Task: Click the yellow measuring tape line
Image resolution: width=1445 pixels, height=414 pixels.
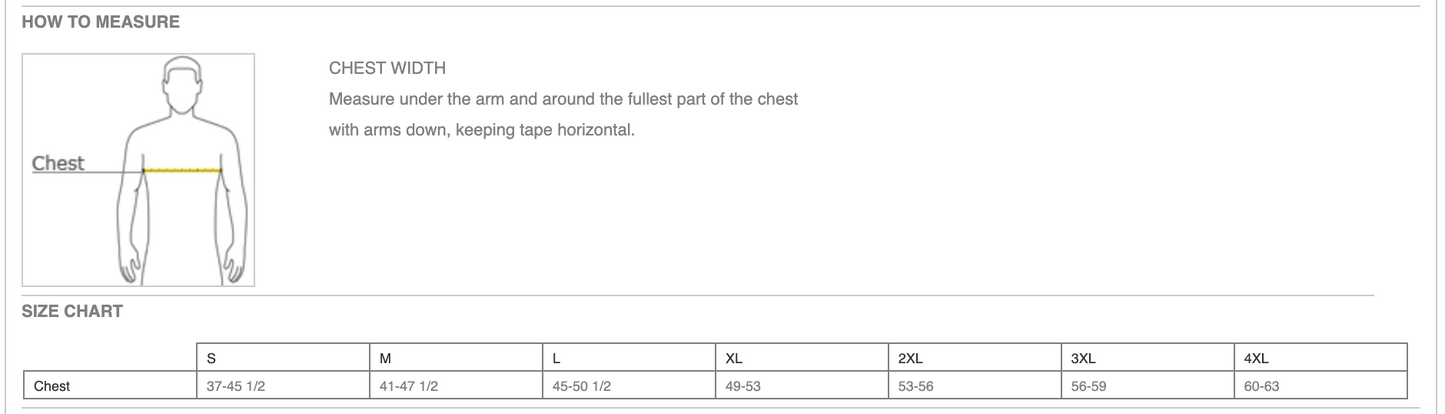Action: 182,171
